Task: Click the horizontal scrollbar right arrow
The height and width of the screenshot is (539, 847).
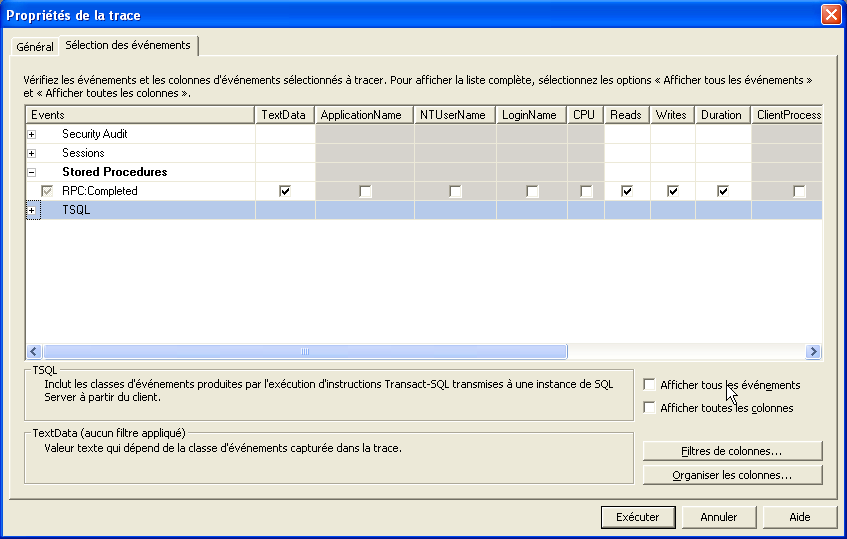Action: tap(814, 352)
